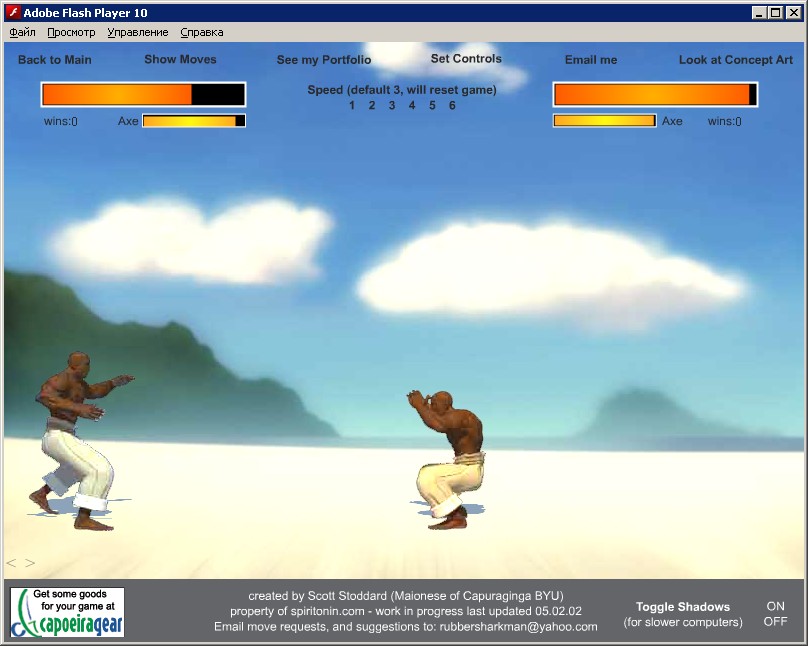Turn shadows OFF
Image resolution: width=808 pixels, height=646 pixels.
pyautogui.click(x=775, y=621)
